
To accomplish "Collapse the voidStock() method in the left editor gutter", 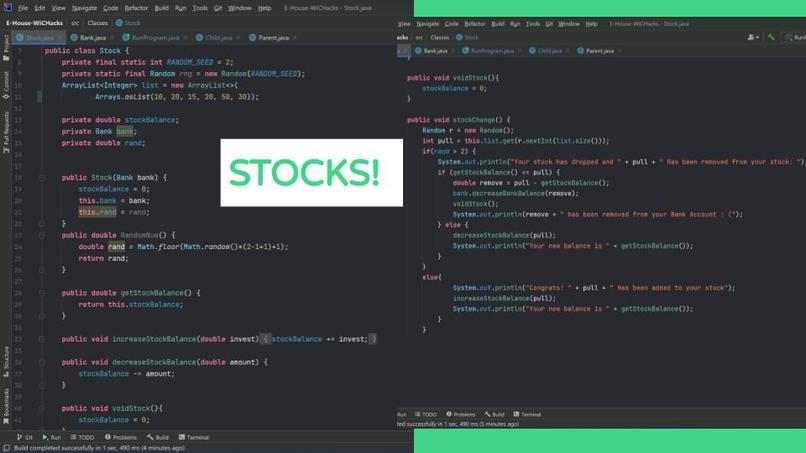I will pos(42,409).
